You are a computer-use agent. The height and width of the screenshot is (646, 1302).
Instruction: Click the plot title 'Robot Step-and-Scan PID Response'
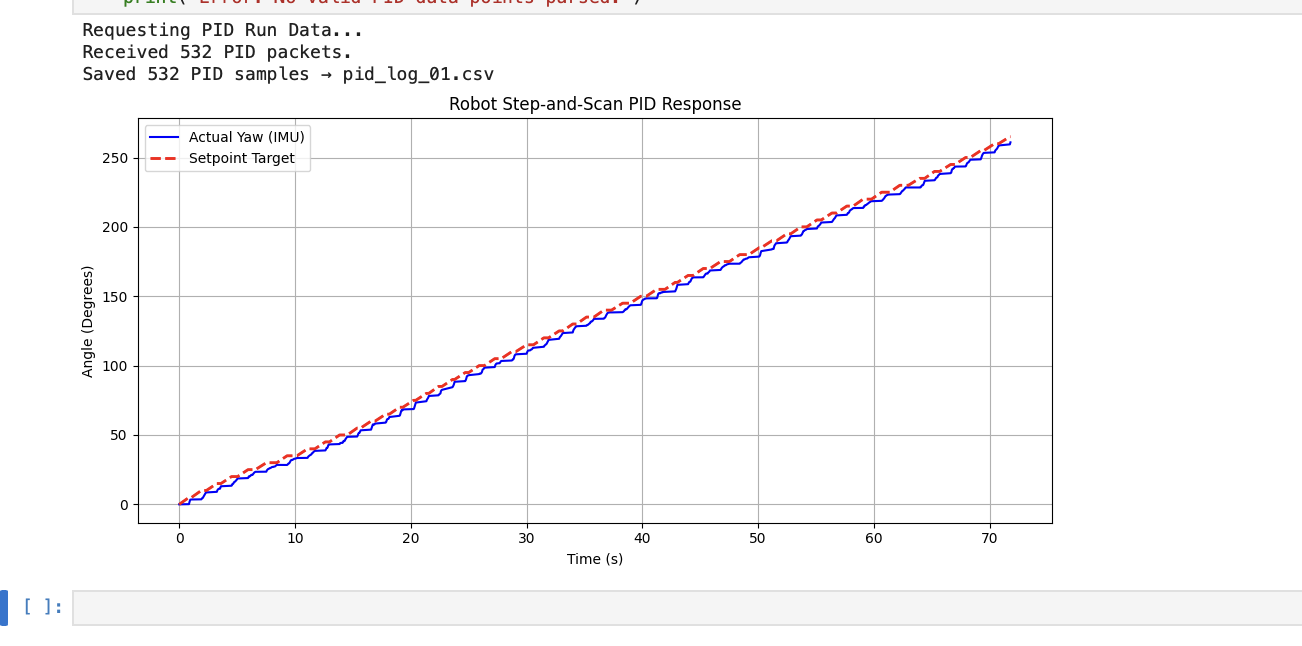(x=595, y=104)
